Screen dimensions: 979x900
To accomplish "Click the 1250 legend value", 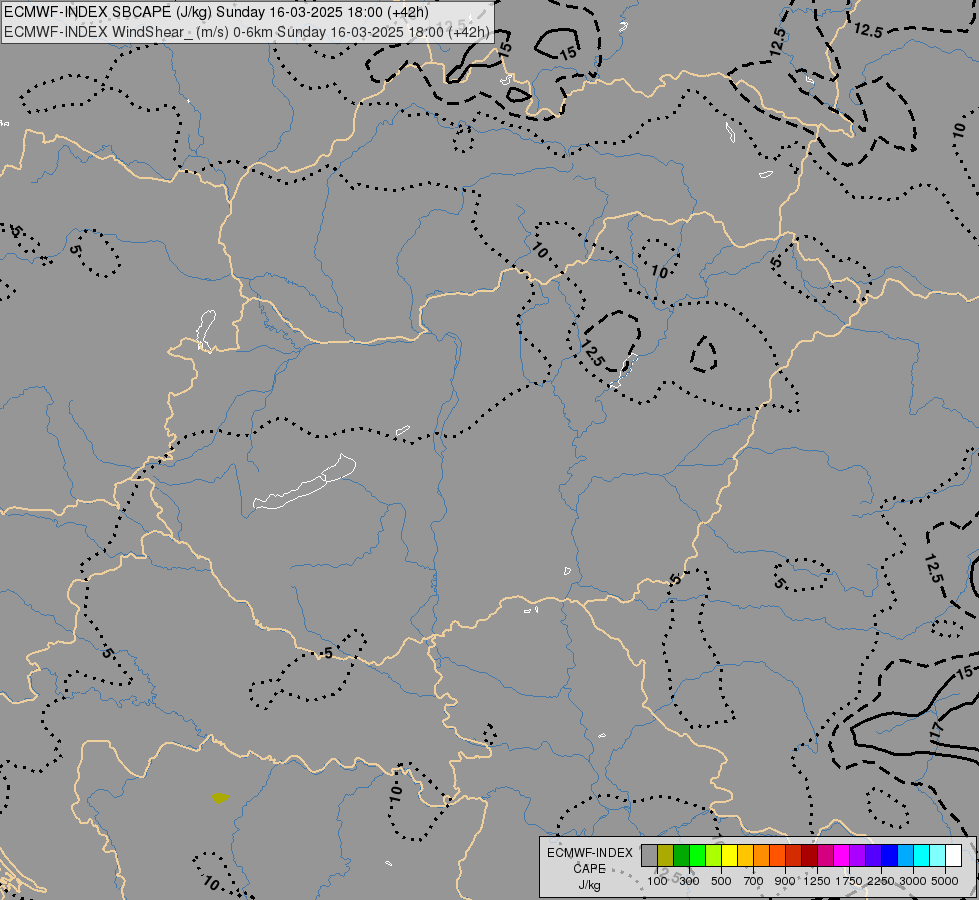I will [817, 881].
